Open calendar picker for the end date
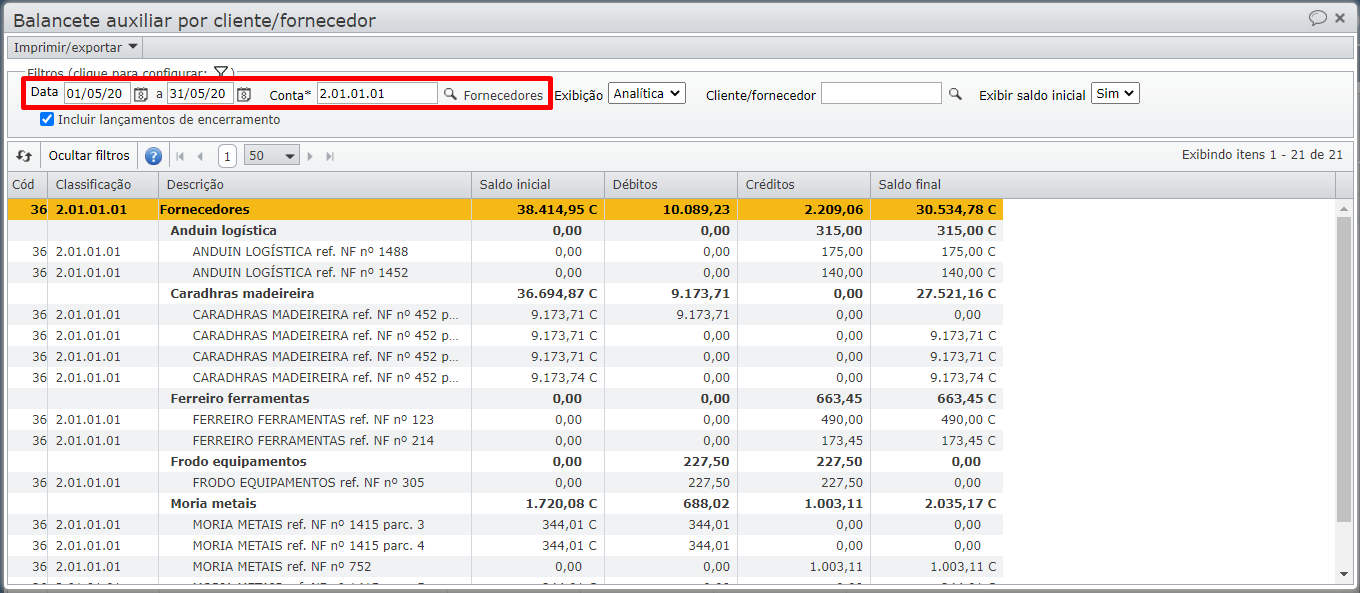The image size is (1360, 593). (x=244, y=94)
